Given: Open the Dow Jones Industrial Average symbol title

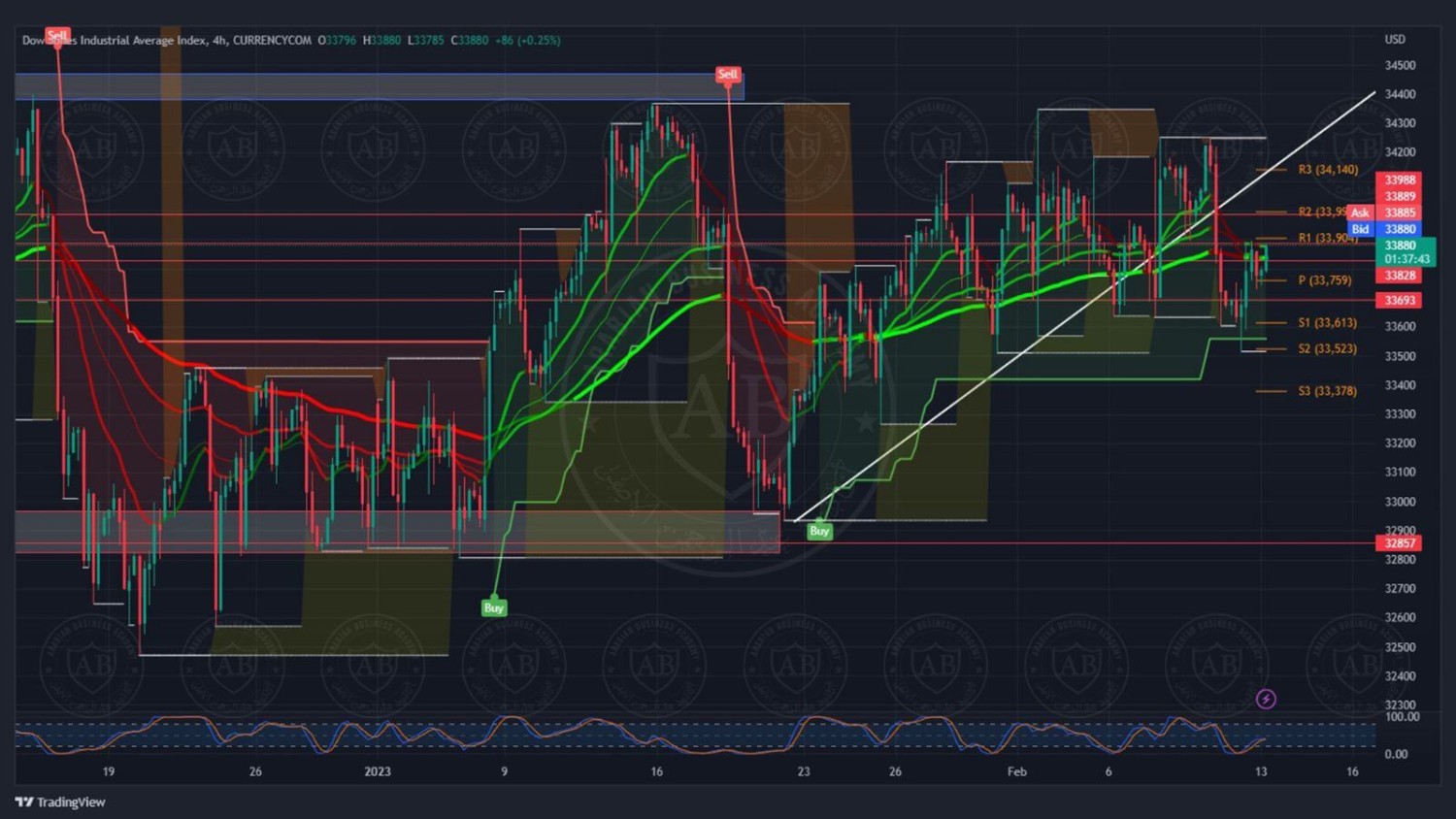Looking at the screenshot, I should coord(115,40).
